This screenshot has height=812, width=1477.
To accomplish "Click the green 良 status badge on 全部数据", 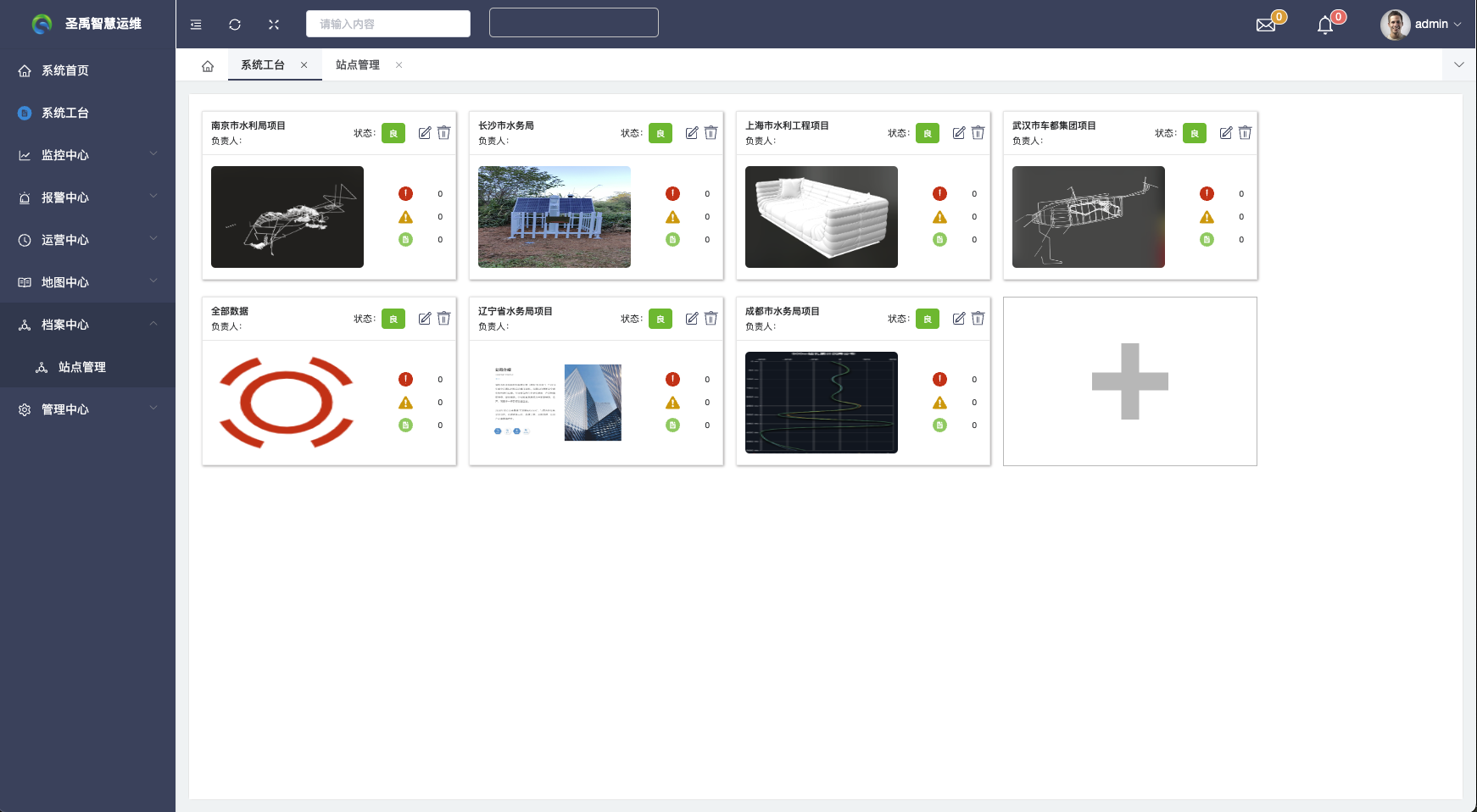I will point(393,319).
